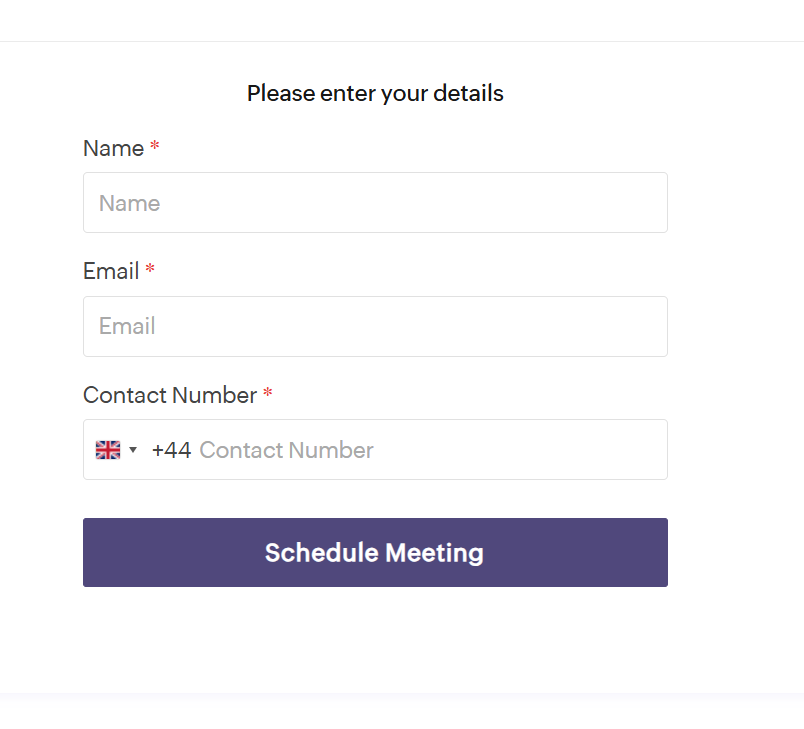Focus the Name input field

[375, 202]
